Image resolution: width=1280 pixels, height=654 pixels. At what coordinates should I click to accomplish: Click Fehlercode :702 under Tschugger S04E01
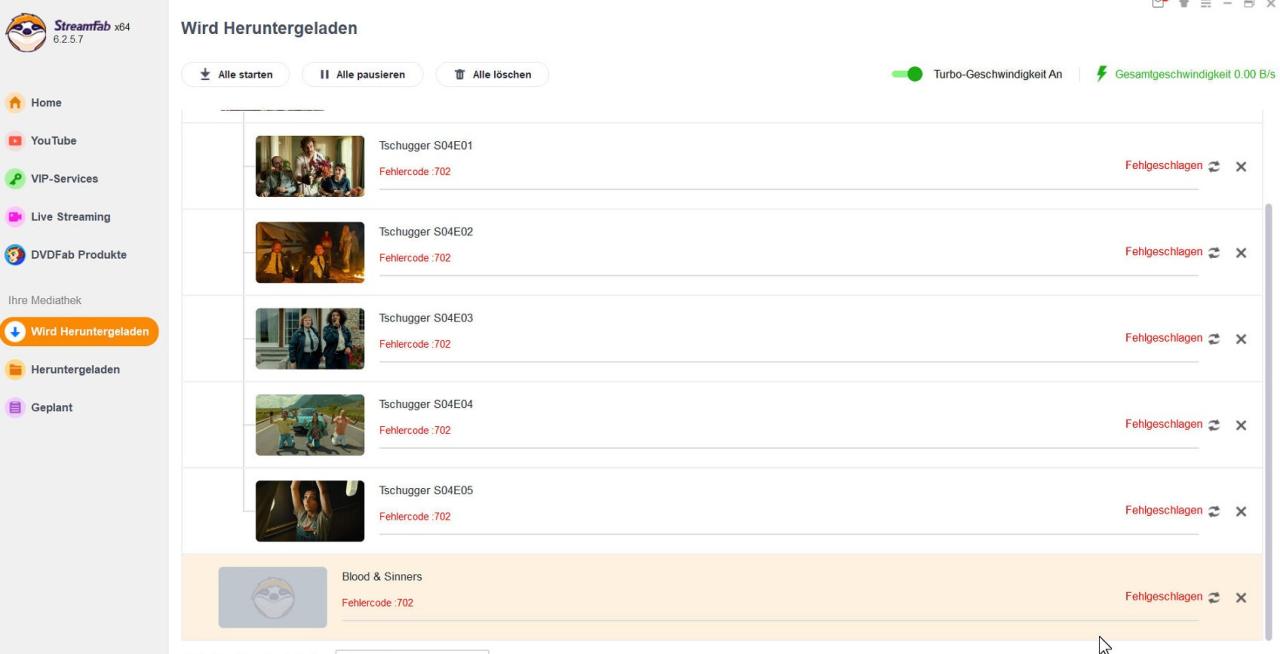coord(415,172)
